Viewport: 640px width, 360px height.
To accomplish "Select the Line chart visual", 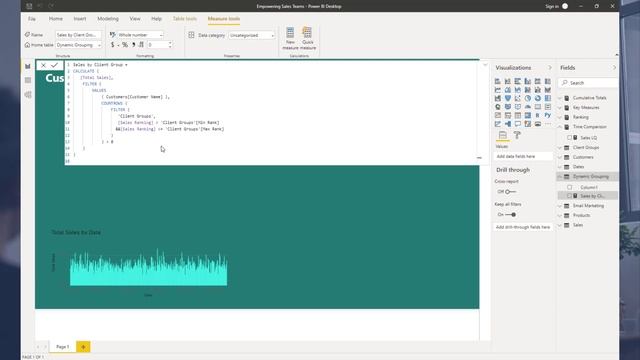I will coord(498,90).
